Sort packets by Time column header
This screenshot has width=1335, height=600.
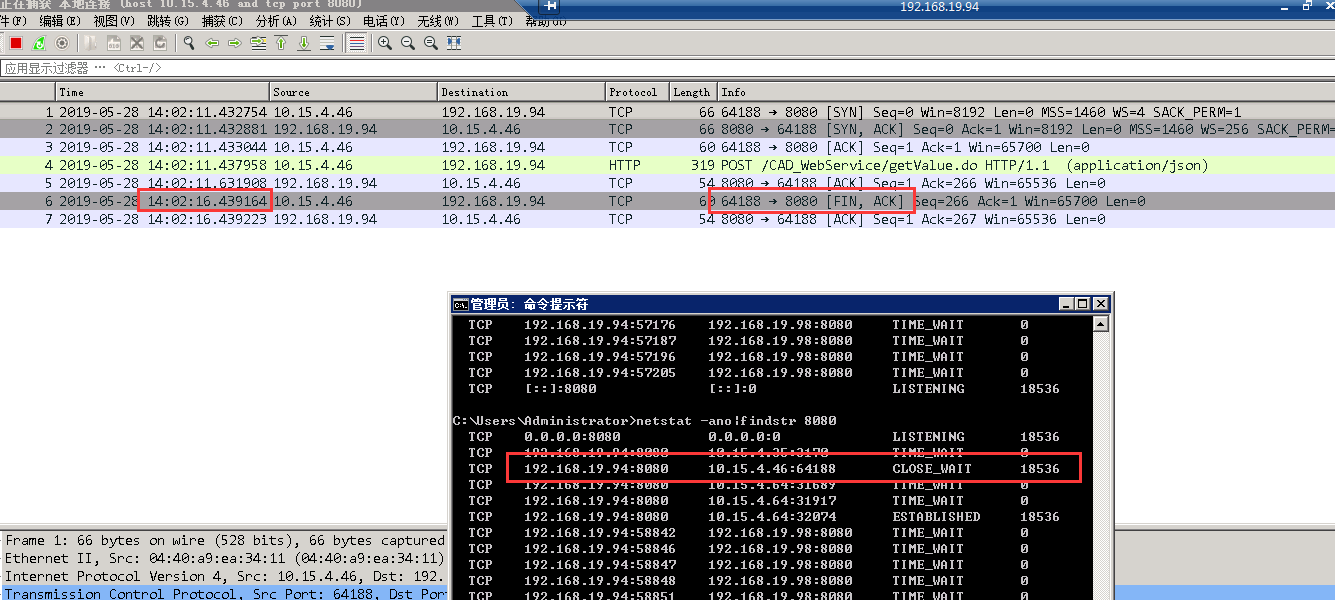pyautogui.click(x=162, y=92)
